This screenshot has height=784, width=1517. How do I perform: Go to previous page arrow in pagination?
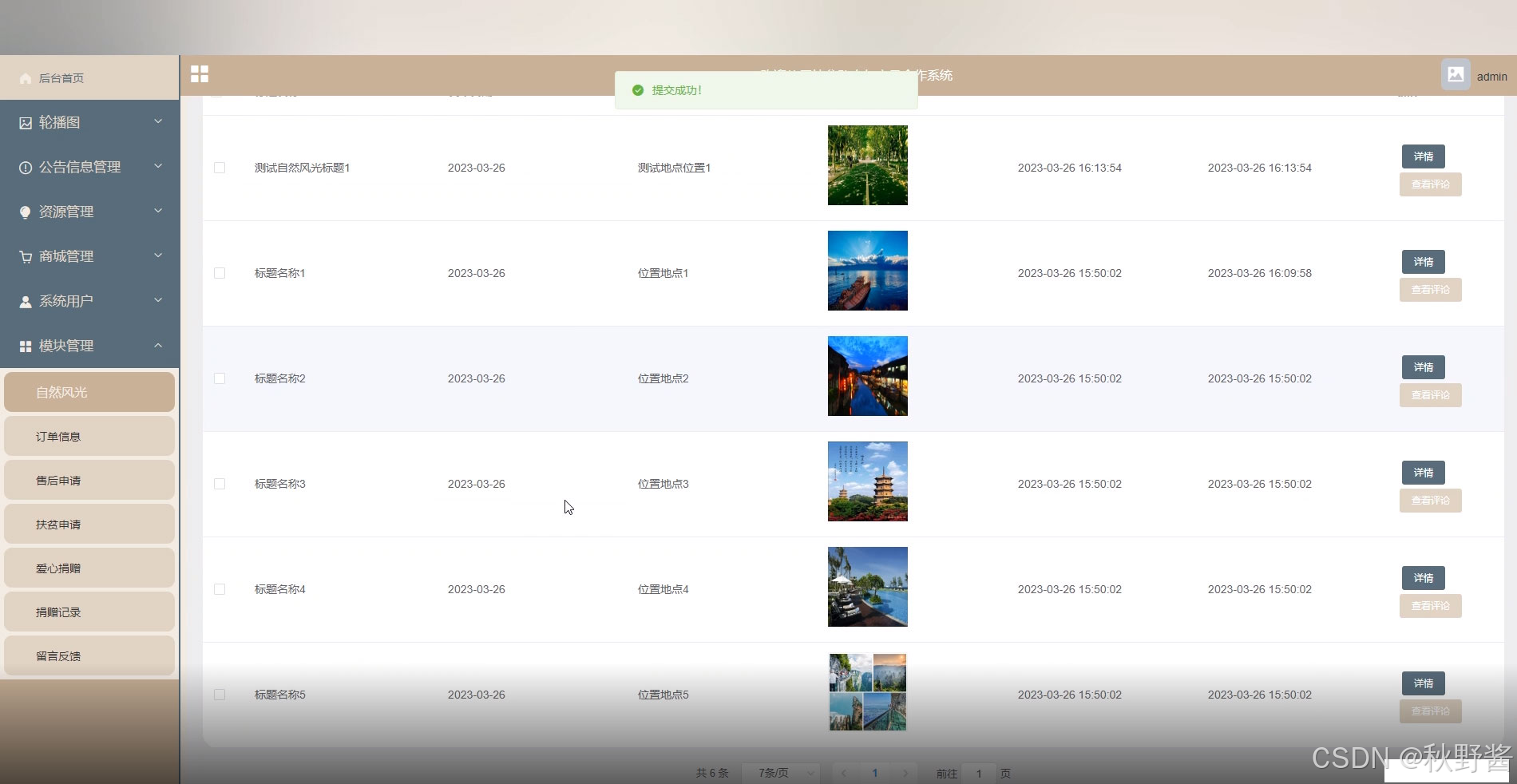[x=844, y=773]
